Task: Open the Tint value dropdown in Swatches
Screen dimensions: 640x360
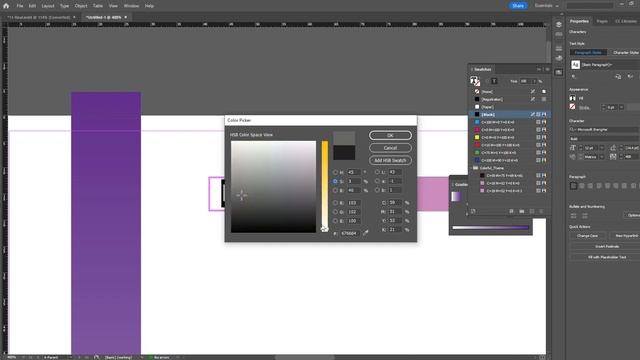Action: coord(534,81)
